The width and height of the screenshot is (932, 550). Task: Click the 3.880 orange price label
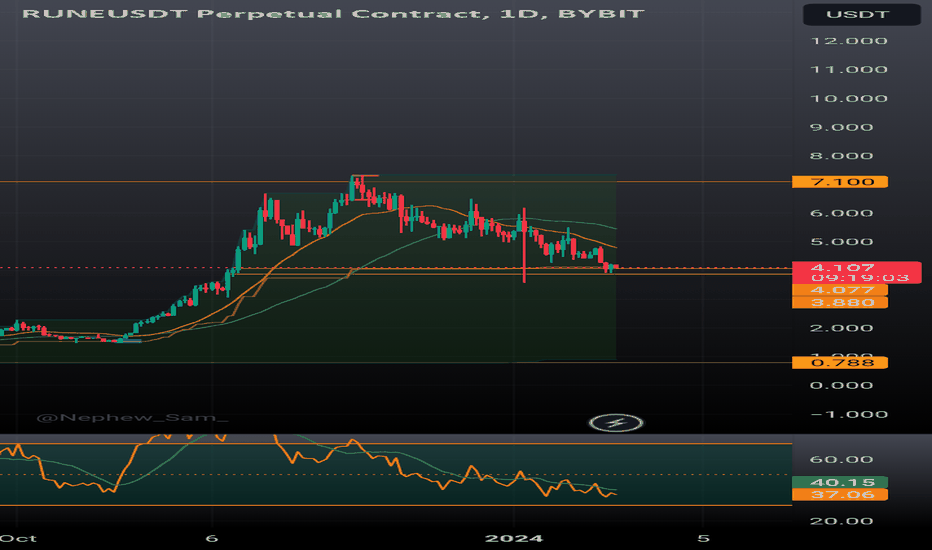(840, 303)
